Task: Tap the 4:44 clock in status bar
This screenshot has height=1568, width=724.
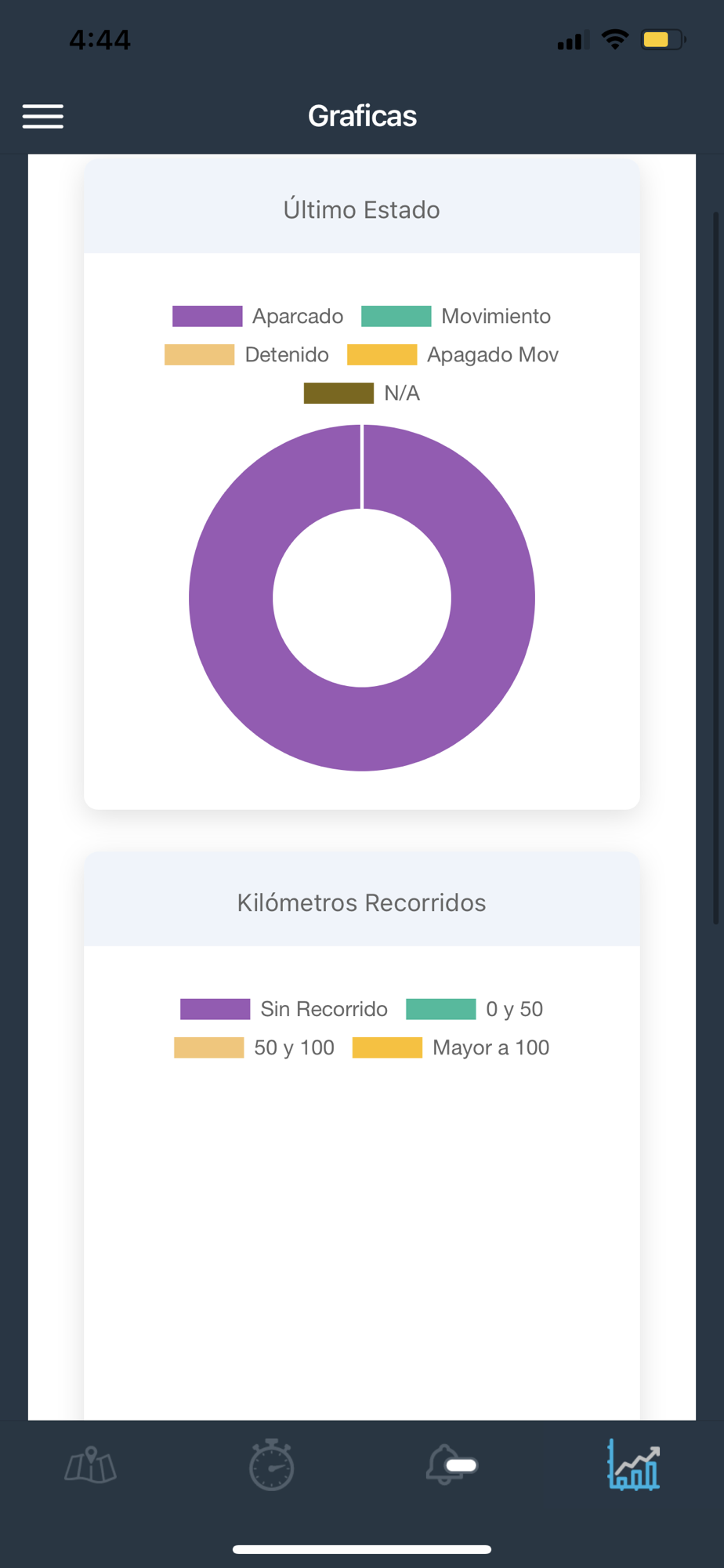Action: click(100, 39)
